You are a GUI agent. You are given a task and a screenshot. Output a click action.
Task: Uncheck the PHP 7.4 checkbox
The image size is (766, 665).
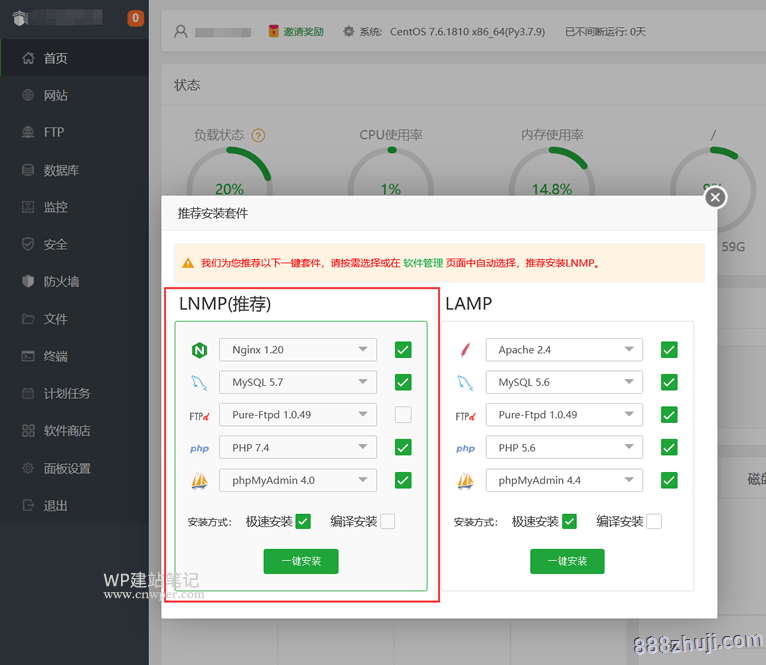403,448
